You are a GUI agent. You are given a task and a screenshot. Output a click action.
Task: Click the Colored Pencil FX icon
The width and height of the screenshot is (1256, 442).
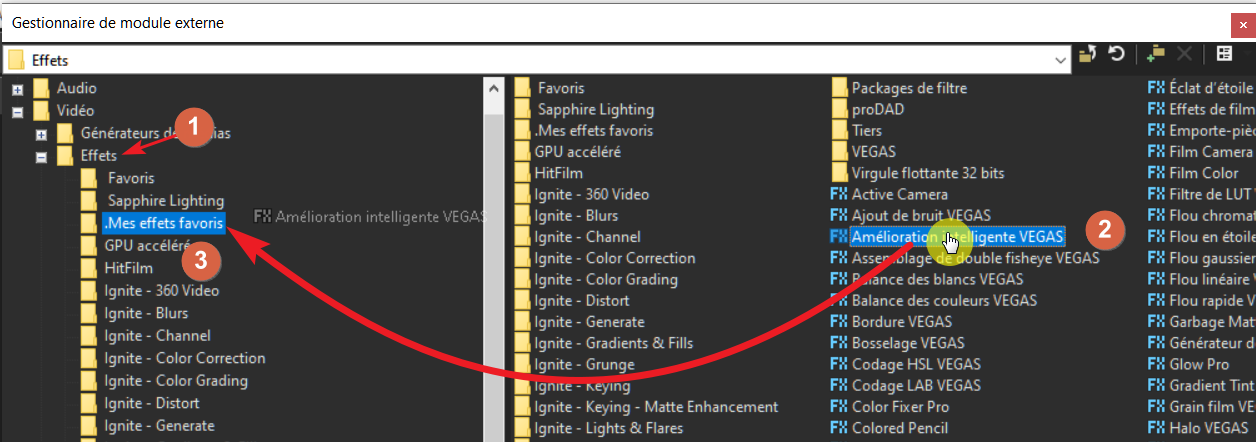[x=839, y=428]
